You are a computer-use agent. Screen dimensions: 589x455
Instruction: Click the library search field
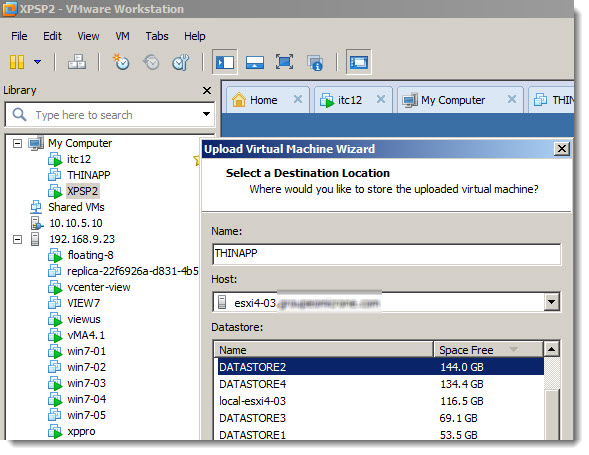(x=109, y=115)
